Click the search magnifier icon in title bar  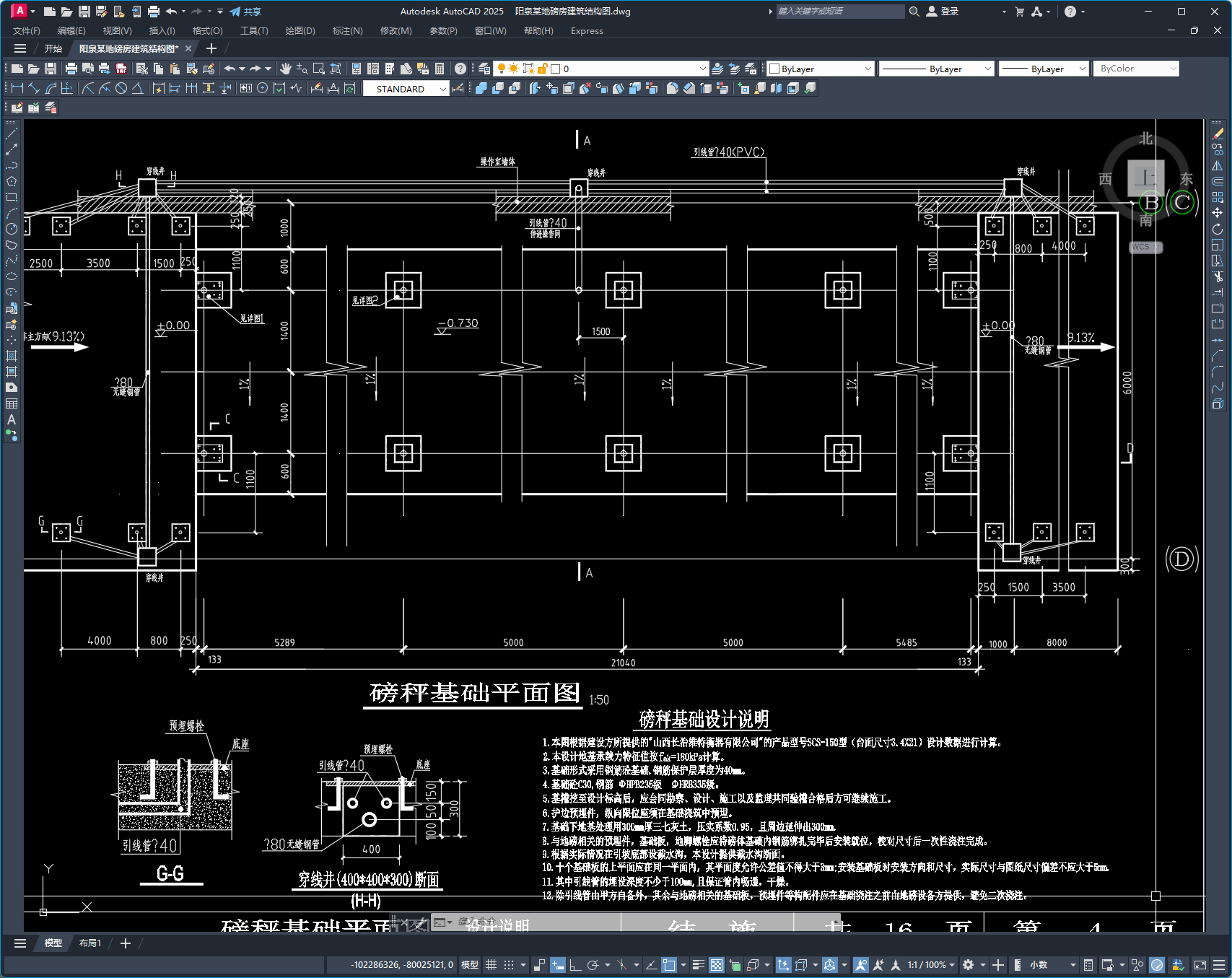pos(914,12)
